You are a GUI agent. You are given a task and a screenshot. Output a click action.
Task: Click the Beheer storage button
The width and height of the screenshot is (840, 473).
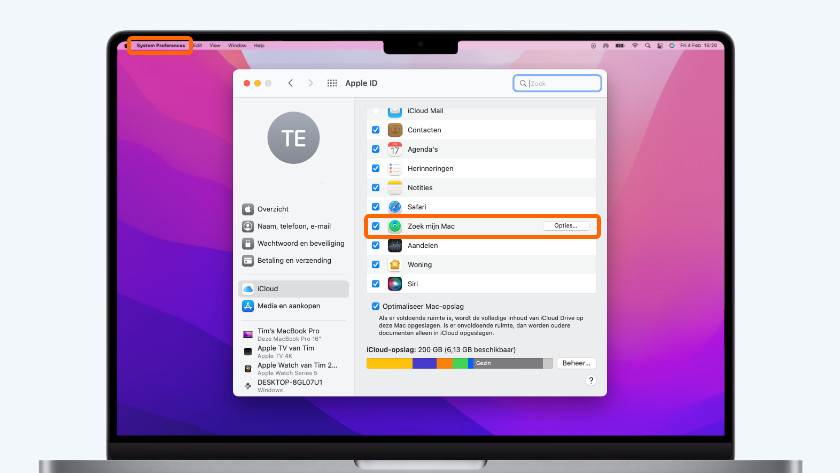tap(576, 363)
